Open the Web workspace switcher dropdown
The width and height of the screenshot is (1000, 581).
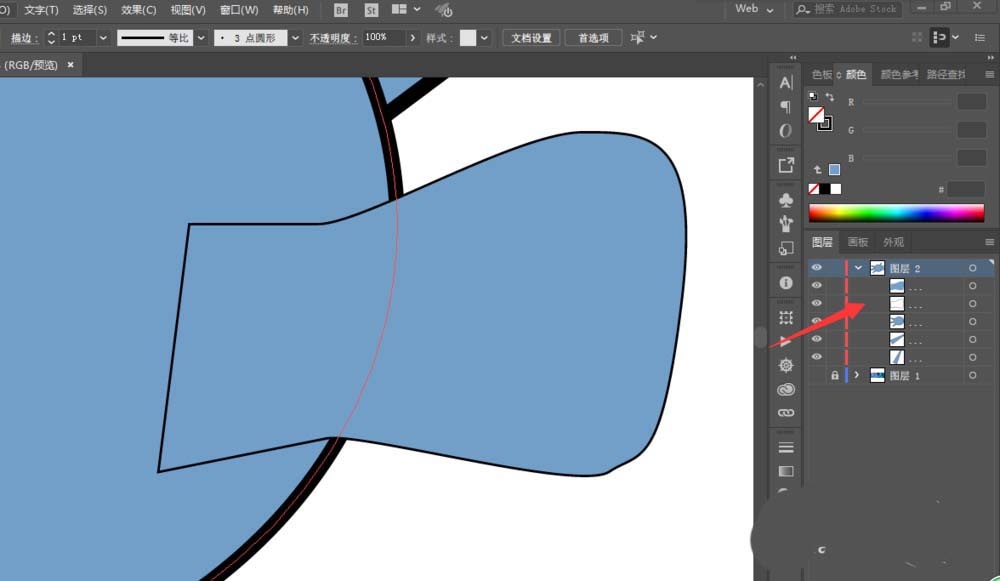[x=754, y=9]
